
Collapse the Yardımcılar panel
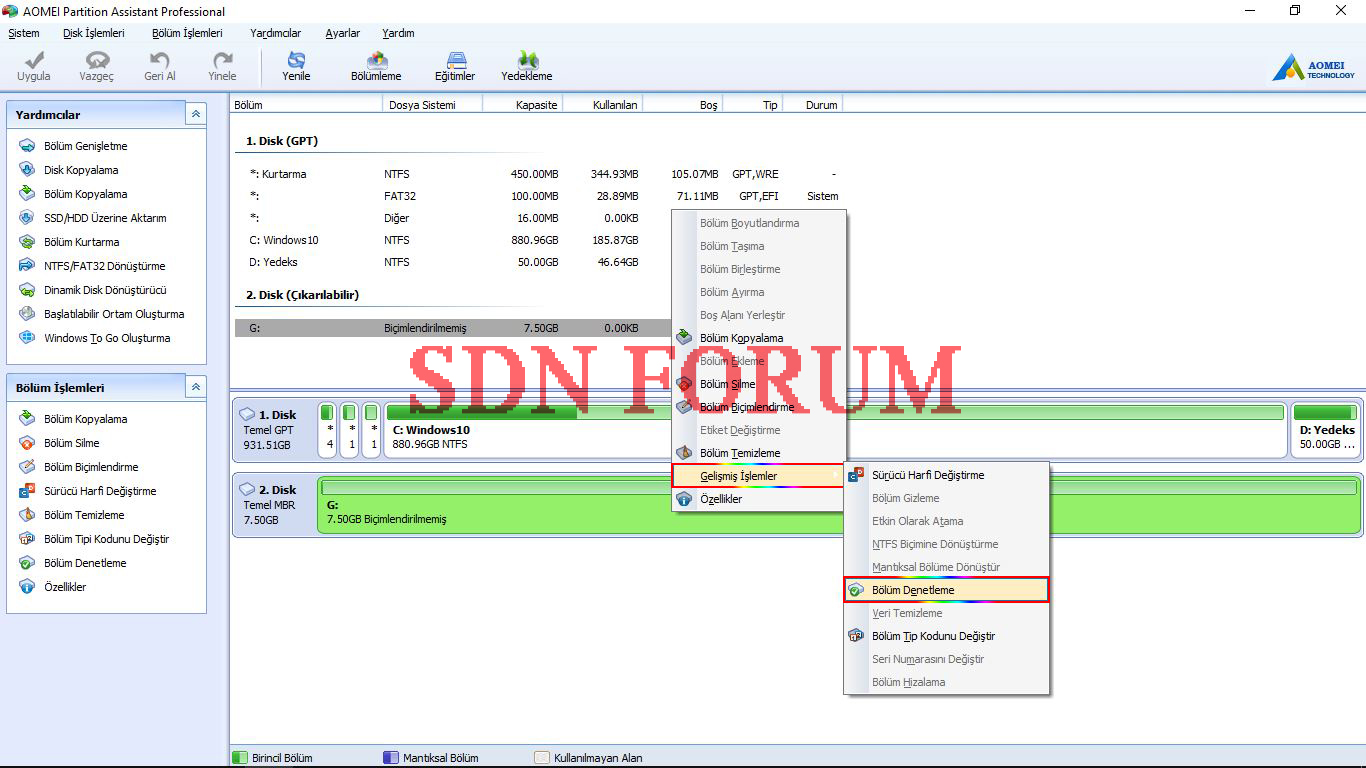196,114
